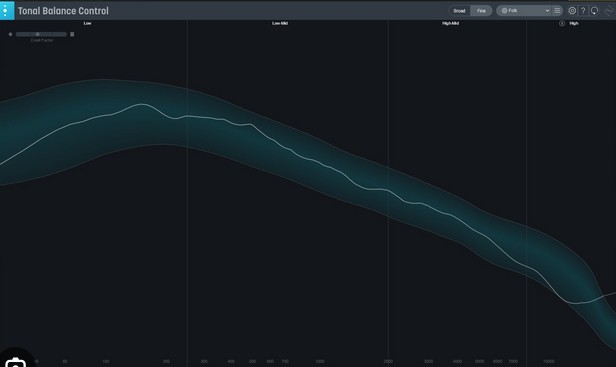Click the circular reset icon in header
Image resolution: width=616 pixels, height=367 pixels.
click(594, 11)
